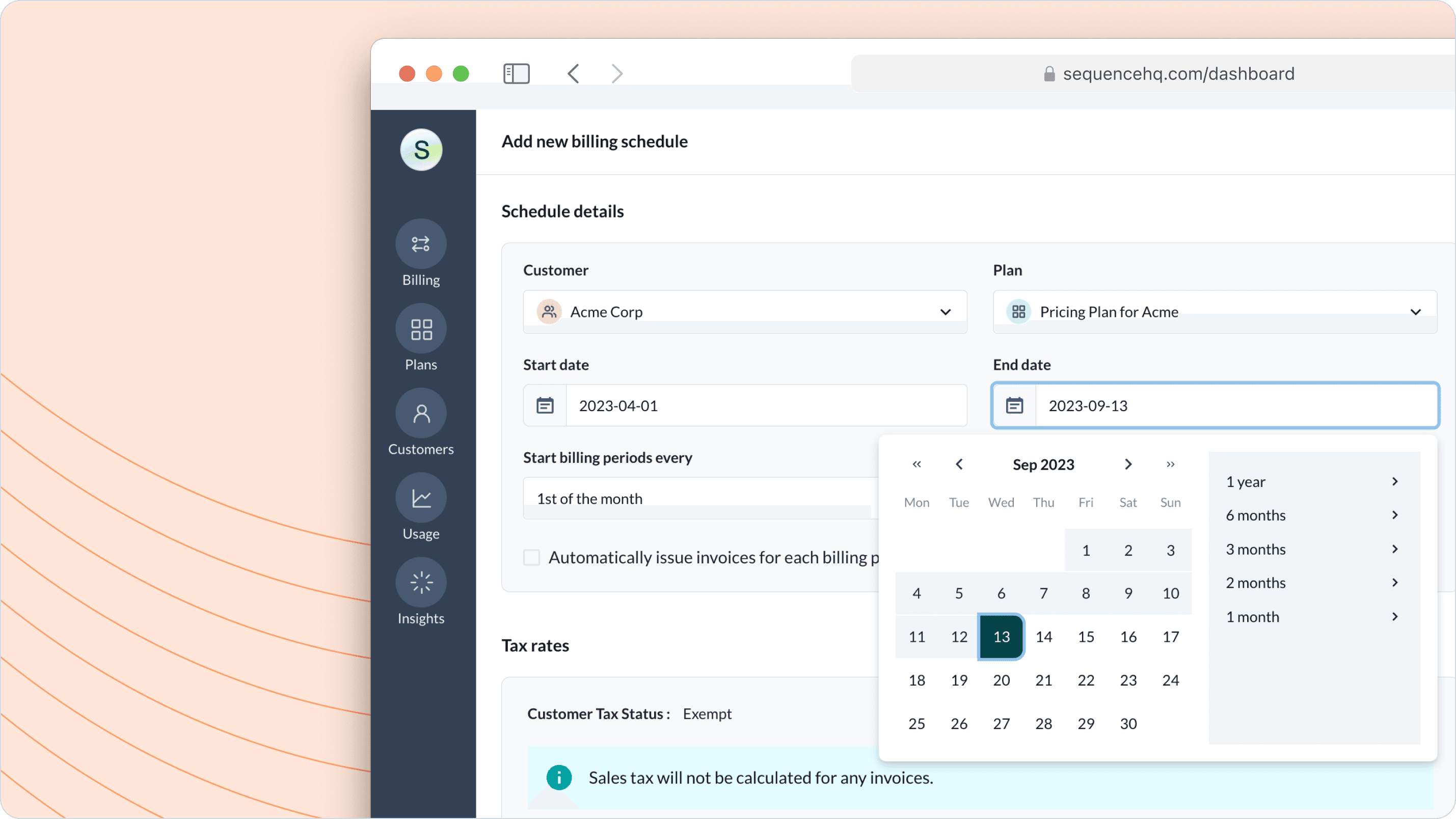
Task: Toggle the browser sidebar panel icon
Action: [516, 73]
